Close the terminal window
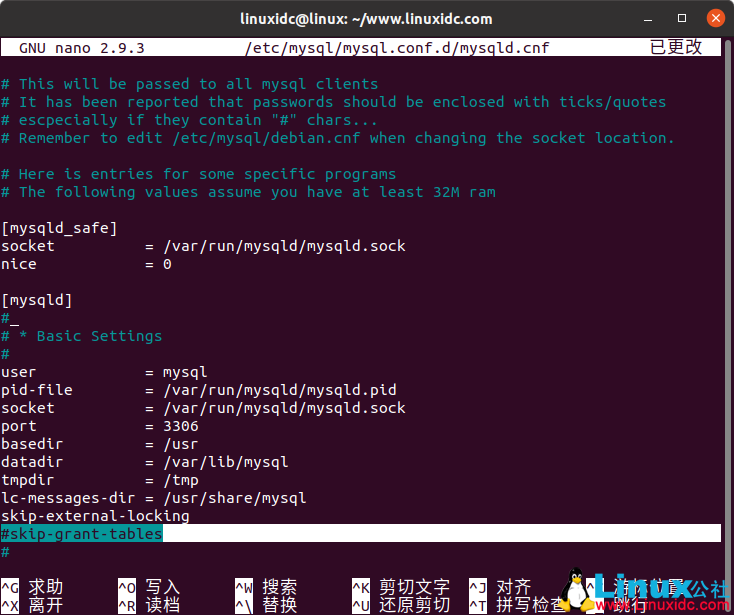The height and width of the screenshot is (615, 734). [x=715, y=18]
